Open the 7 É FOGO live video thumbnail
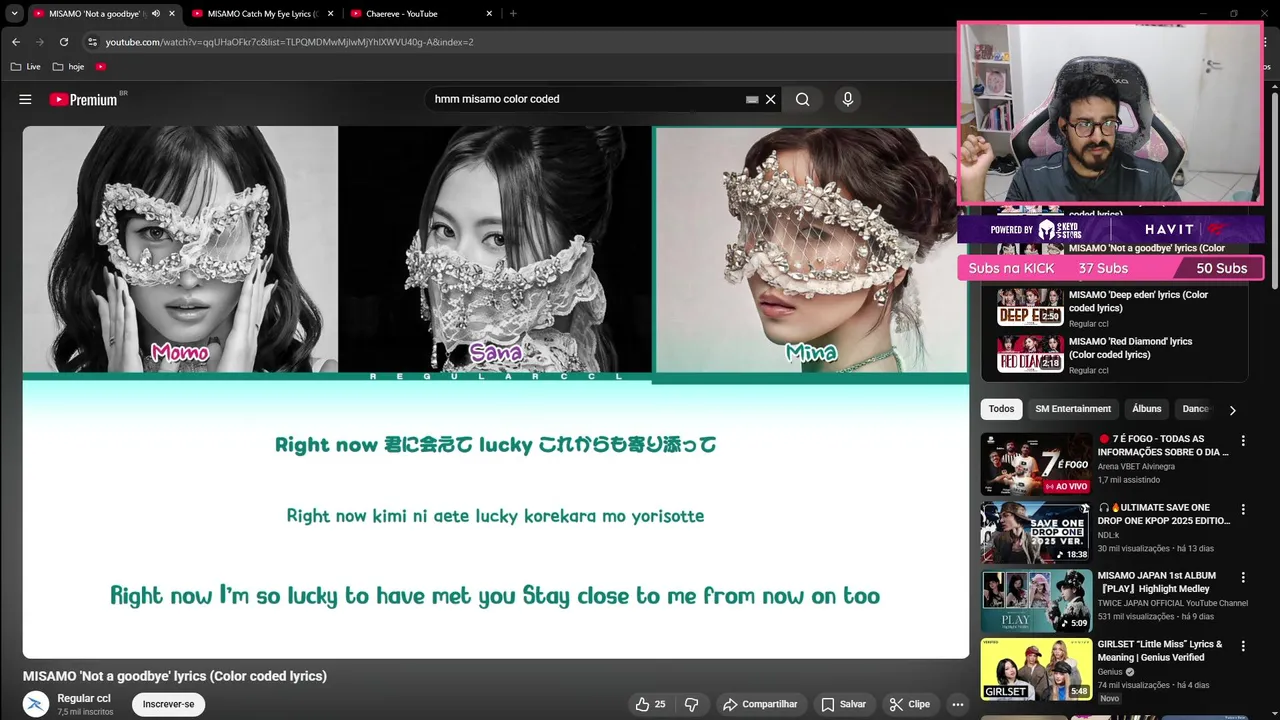 tap(1036, 464)
